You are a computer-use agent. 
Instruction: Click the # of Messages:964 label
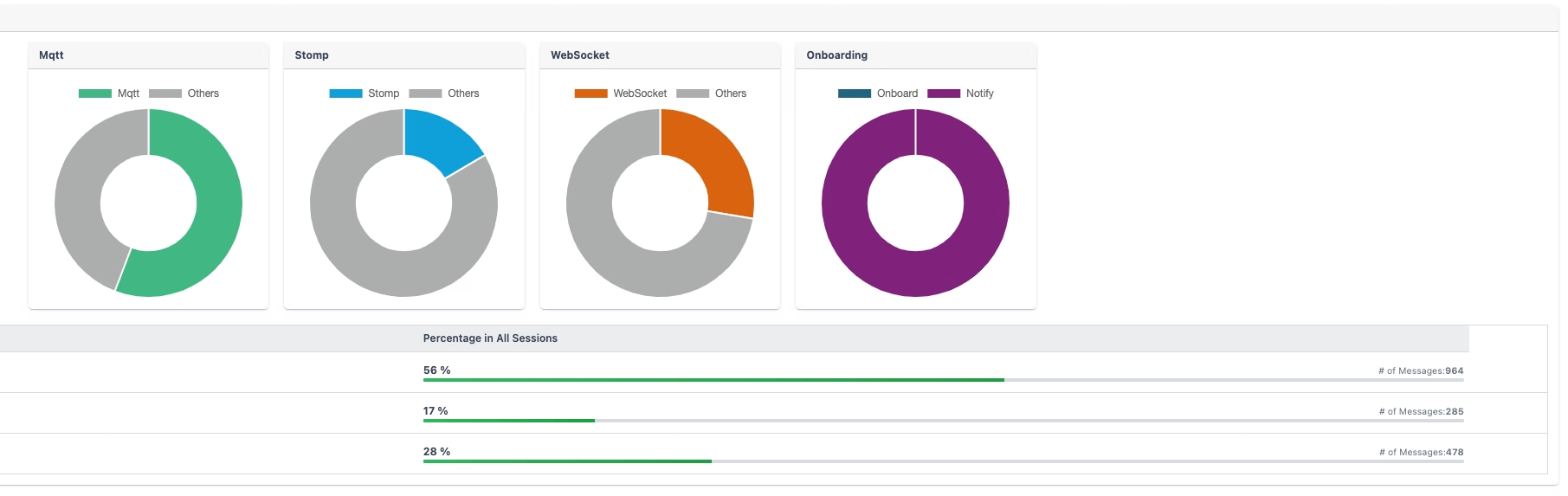pyautogui.click(x=1421, y=370)
